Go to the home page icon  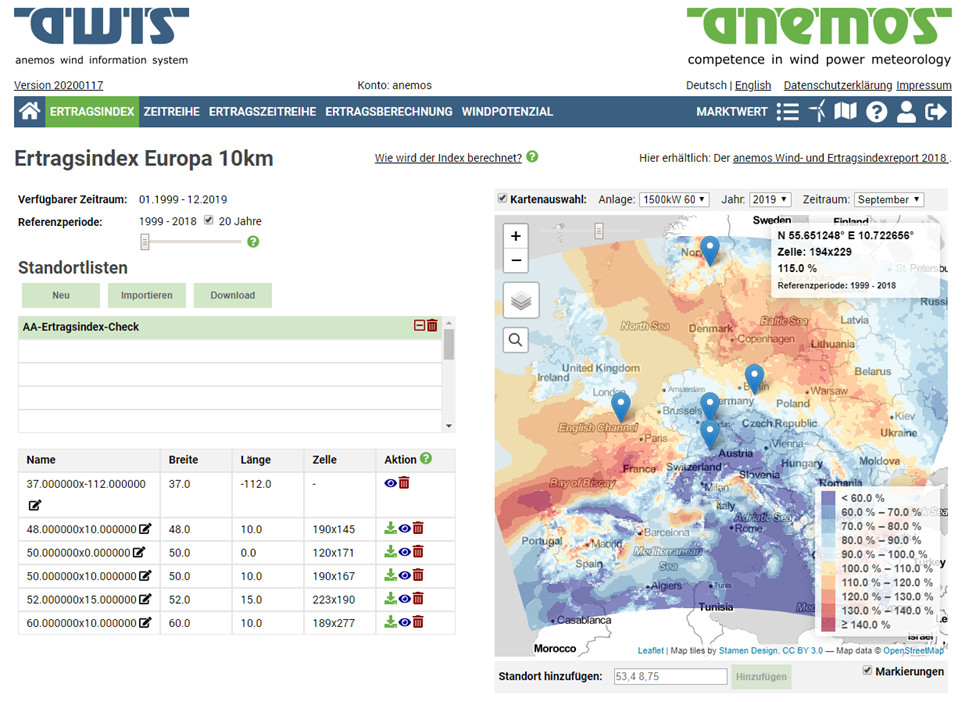pos(29,112)
